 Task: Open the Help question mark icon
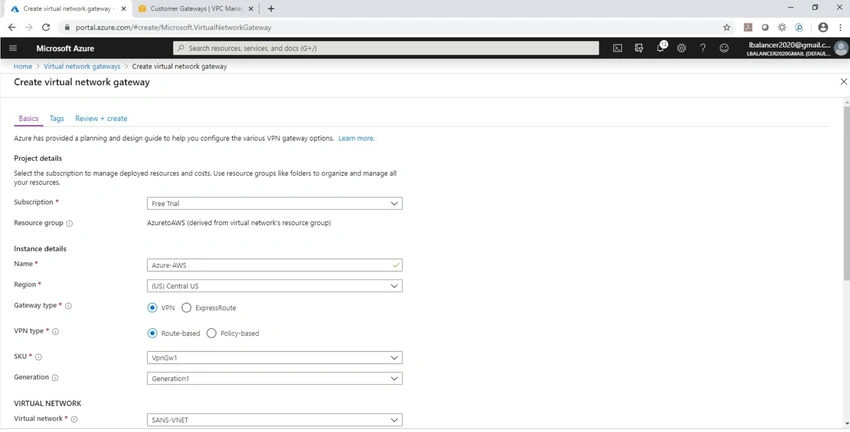[x=703, y=48]
